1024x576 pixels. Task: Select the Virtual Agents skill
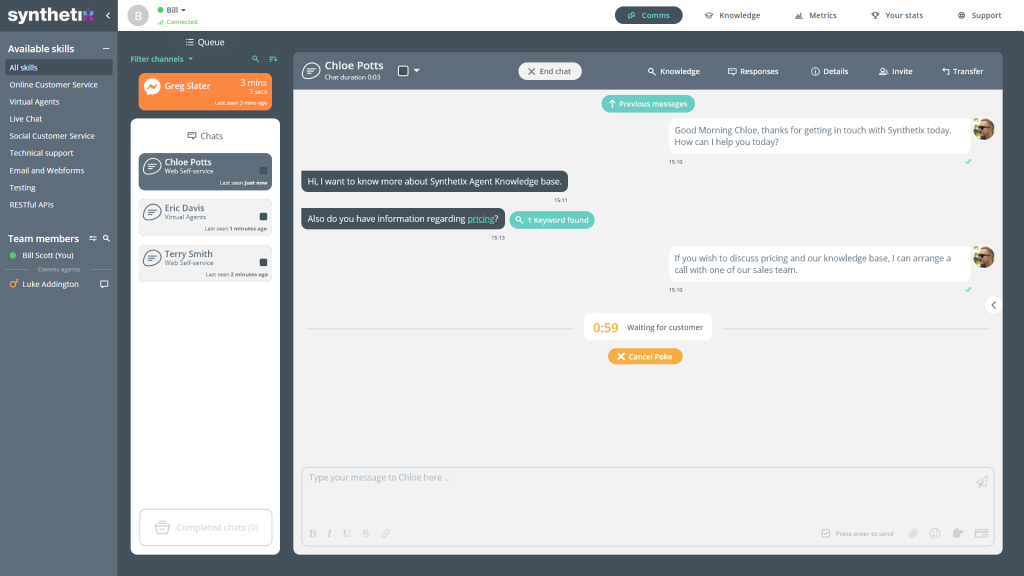(x=34, y=102)
